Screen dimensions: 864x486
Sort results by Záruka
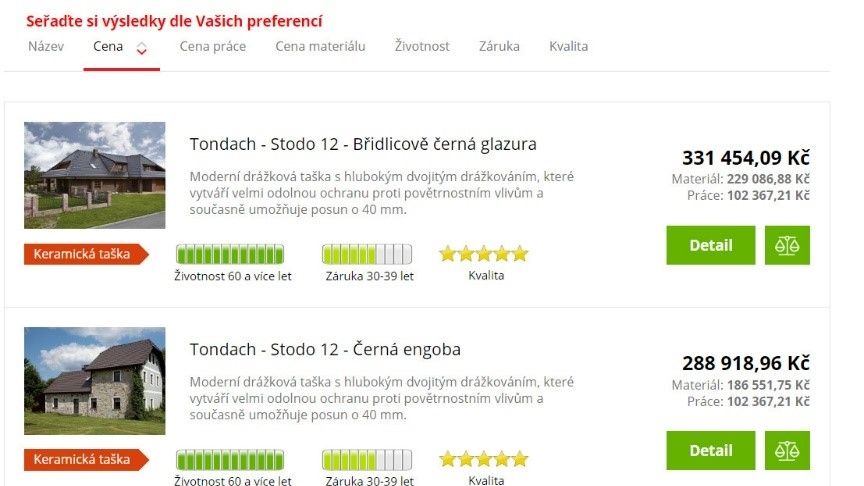pyautogui.click(x=499, y=46)
